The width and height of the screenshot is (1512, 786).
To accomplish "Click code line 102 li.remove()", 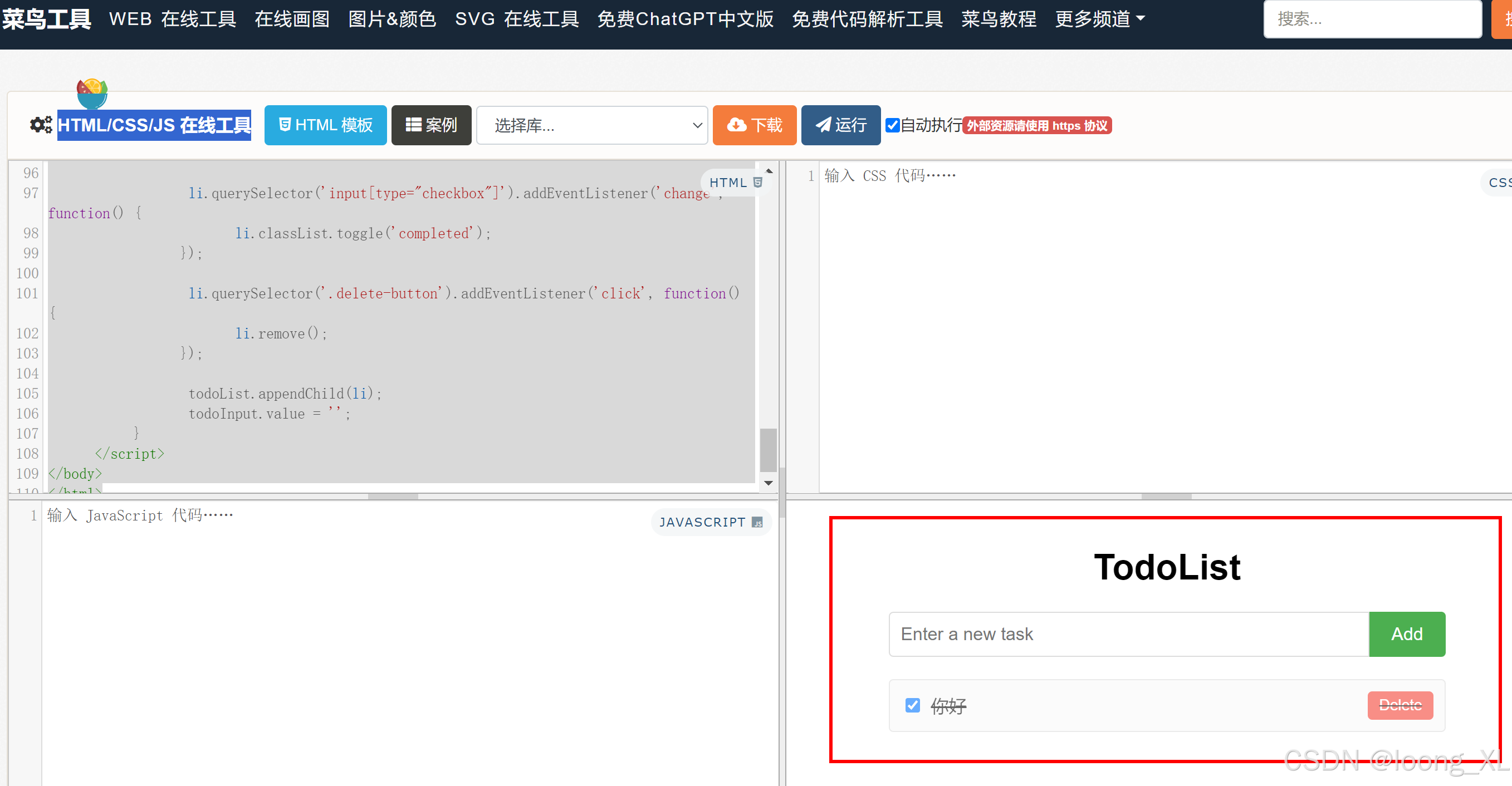I will [x=281, y=333].
